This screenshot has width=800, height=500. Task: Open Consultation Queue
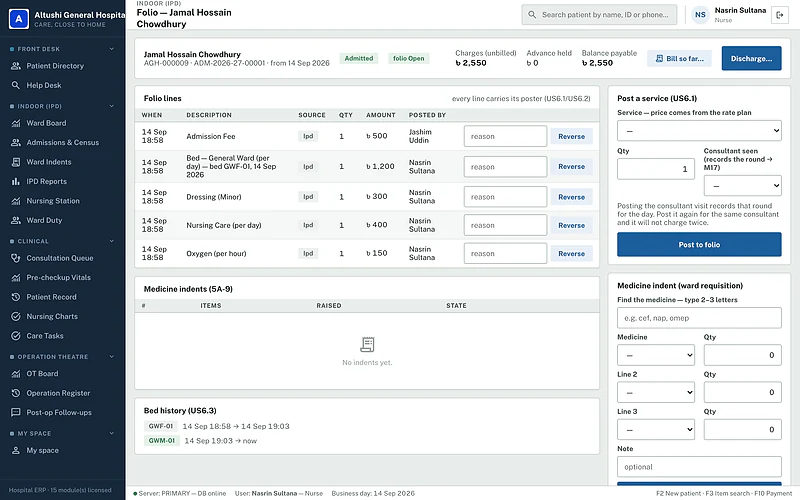coord(62,258)
